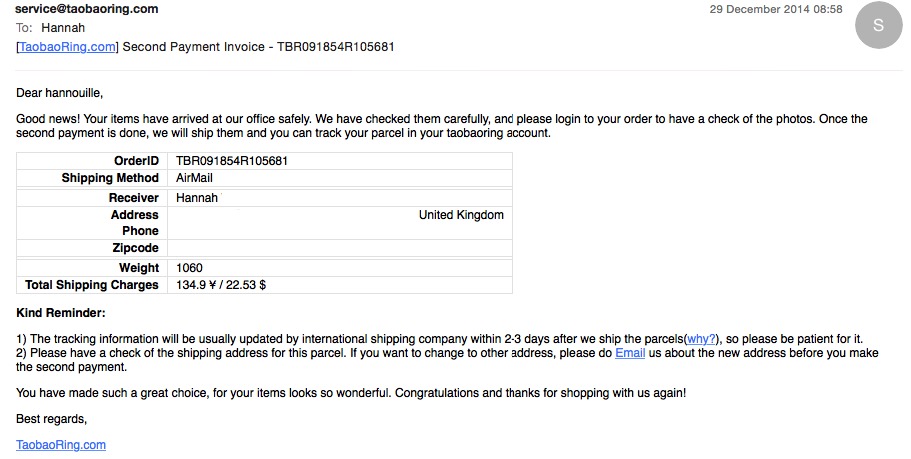Click the 'Best regards' closing text
The width and height of the screenshot is (911, 459).
51,419
